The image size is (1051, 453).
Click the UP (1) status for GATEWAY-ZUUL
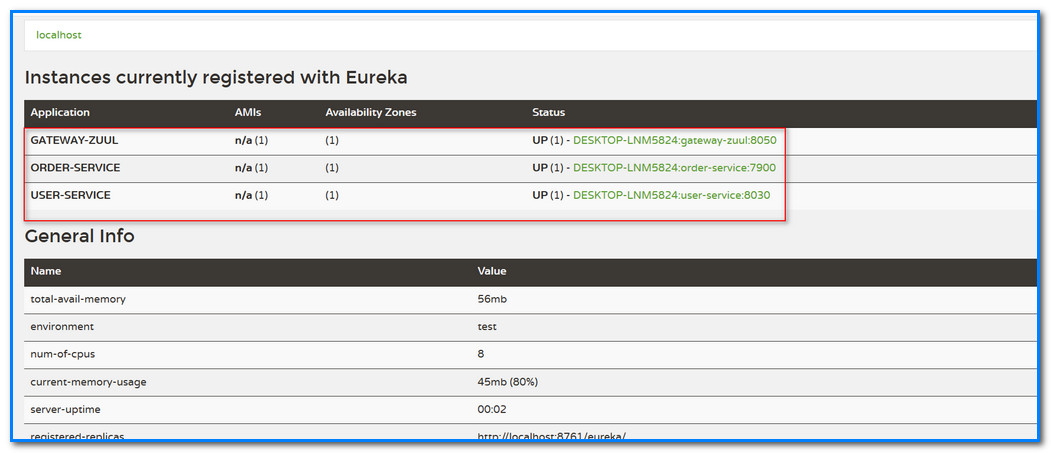pyautogui.click(x=548, y=141)
